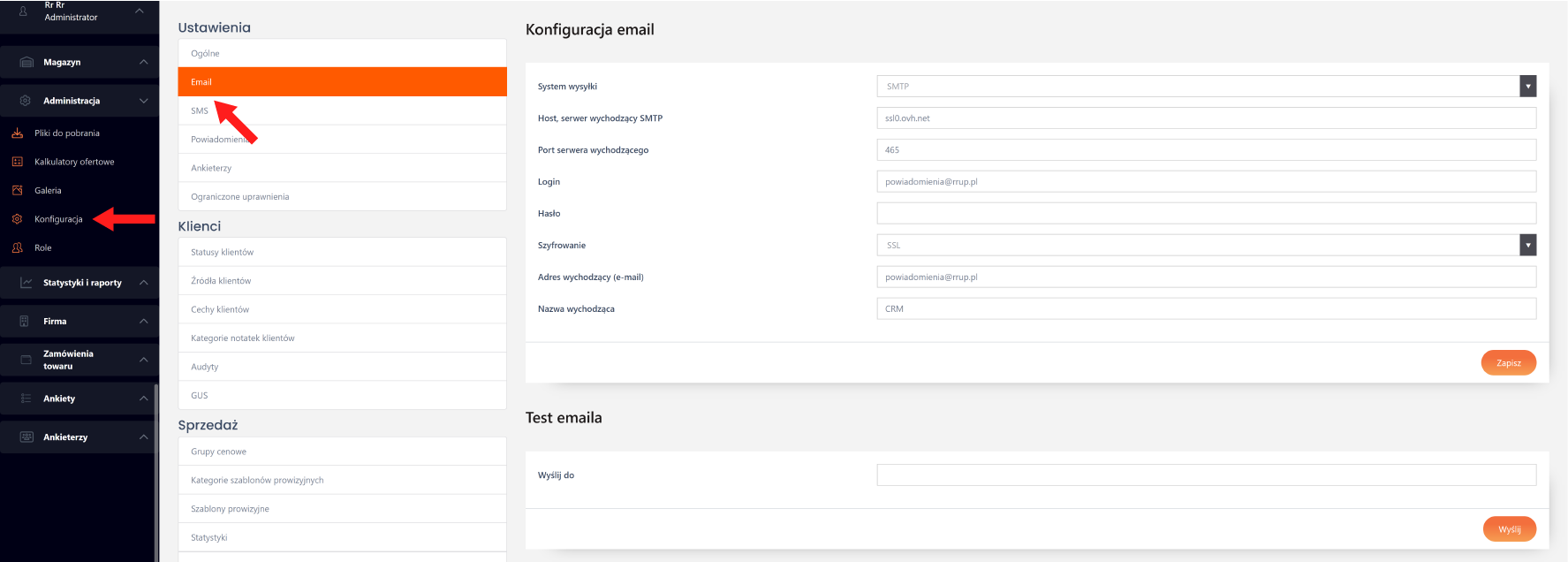Click the Konfiguracja cog icon
Image resolution: width=1568 pixels, height=562 pixels.
pos(18,219)
